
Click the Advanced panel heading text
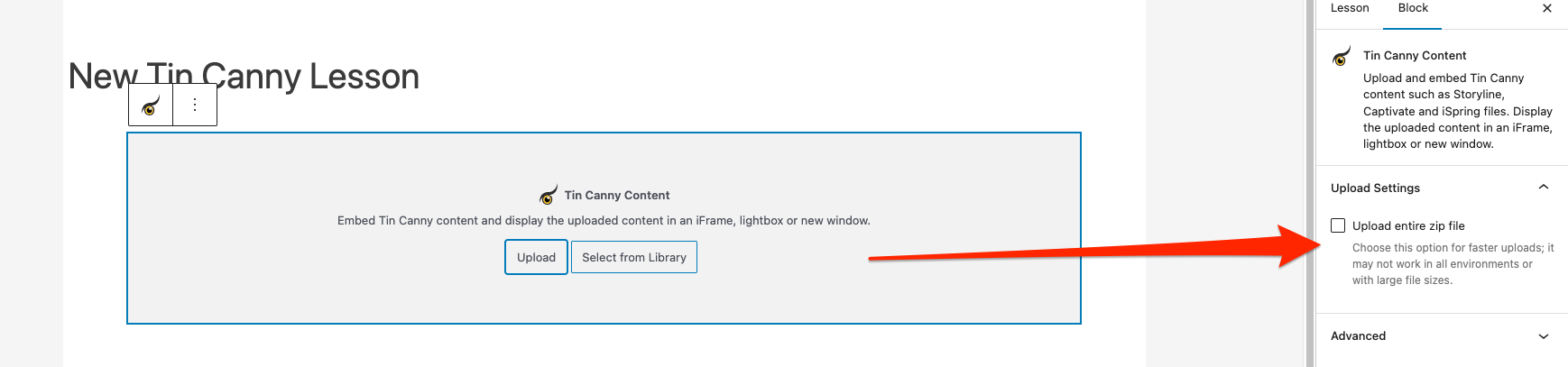coord(1358,336)
